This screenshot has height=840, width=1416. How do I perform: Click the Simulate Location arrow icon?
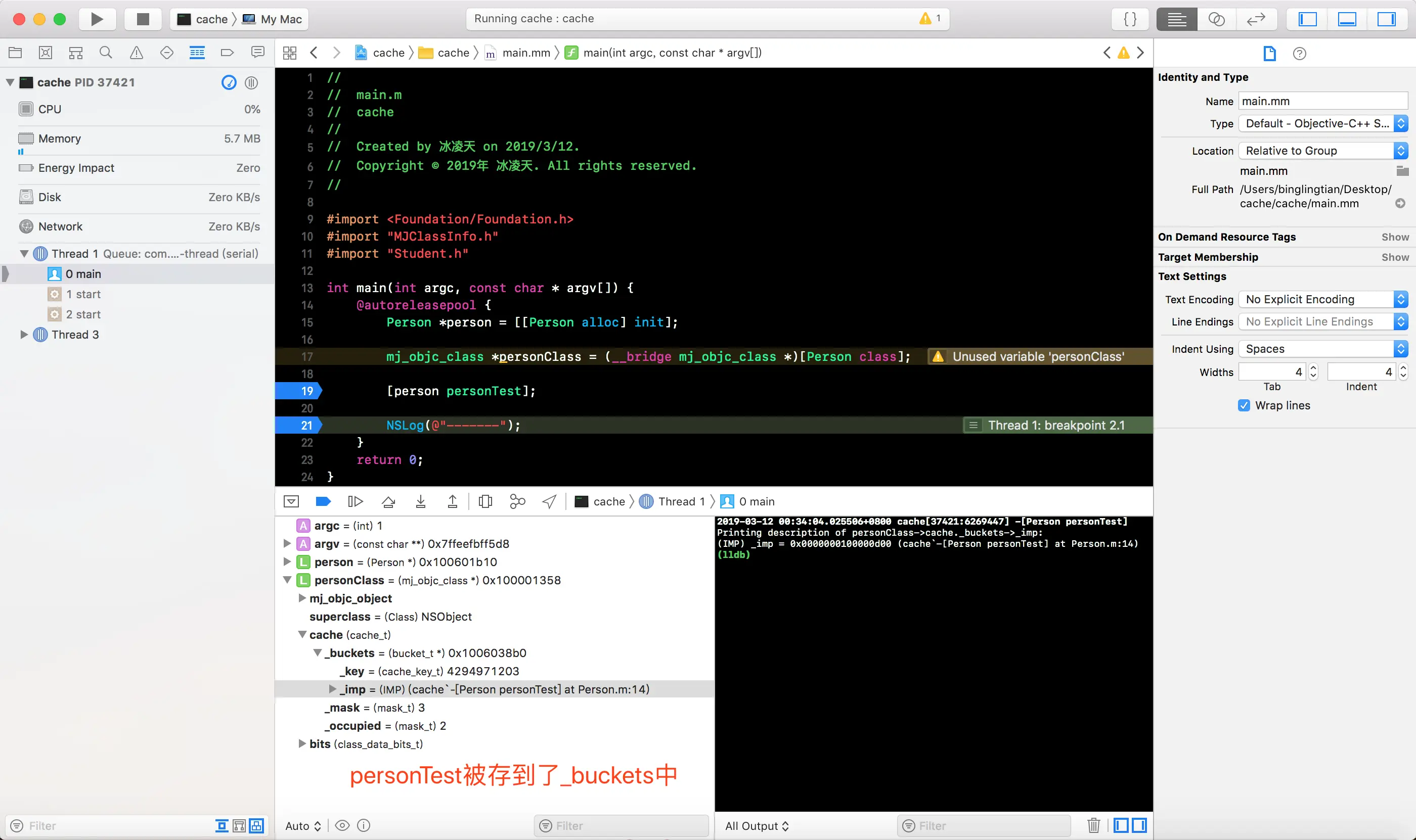pyautogui.click(x=549, y=501)
